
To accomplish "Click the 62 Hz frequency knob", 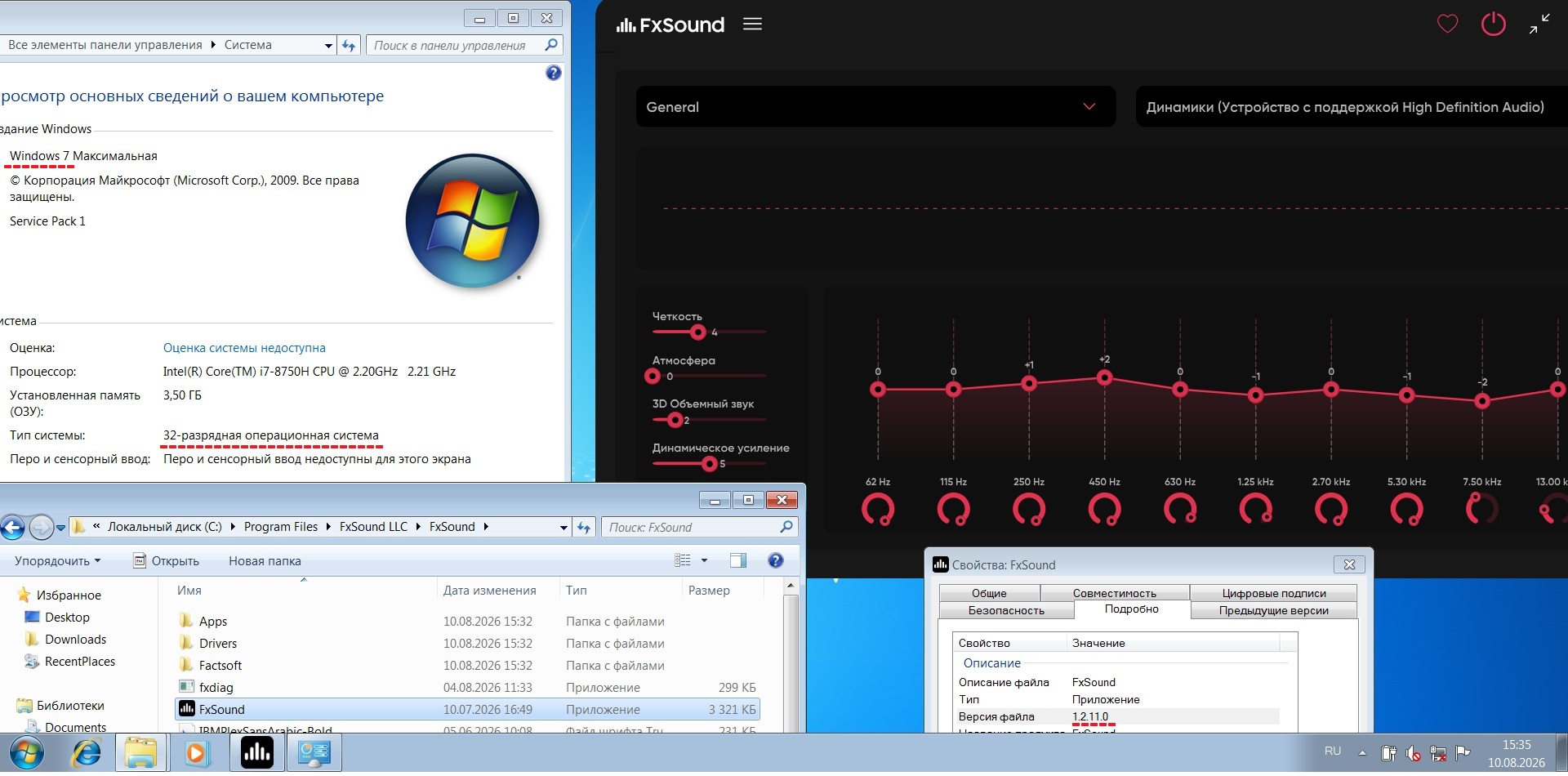I will click(x=878, y=509).
